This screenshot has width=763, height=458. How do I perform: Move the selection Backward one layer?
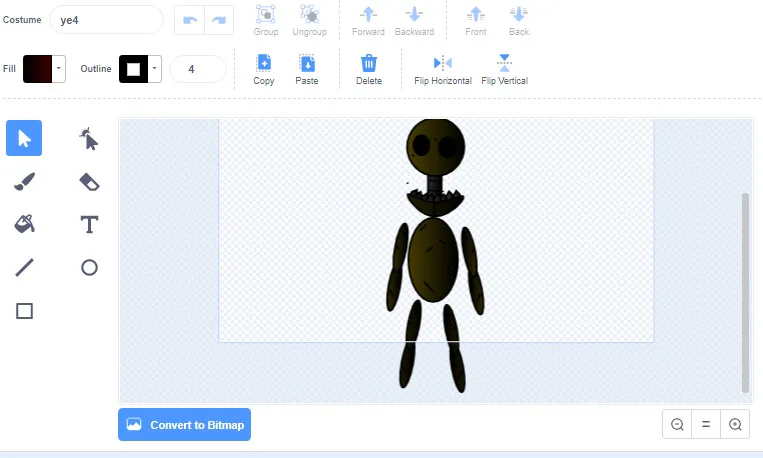tap(414, 21)
